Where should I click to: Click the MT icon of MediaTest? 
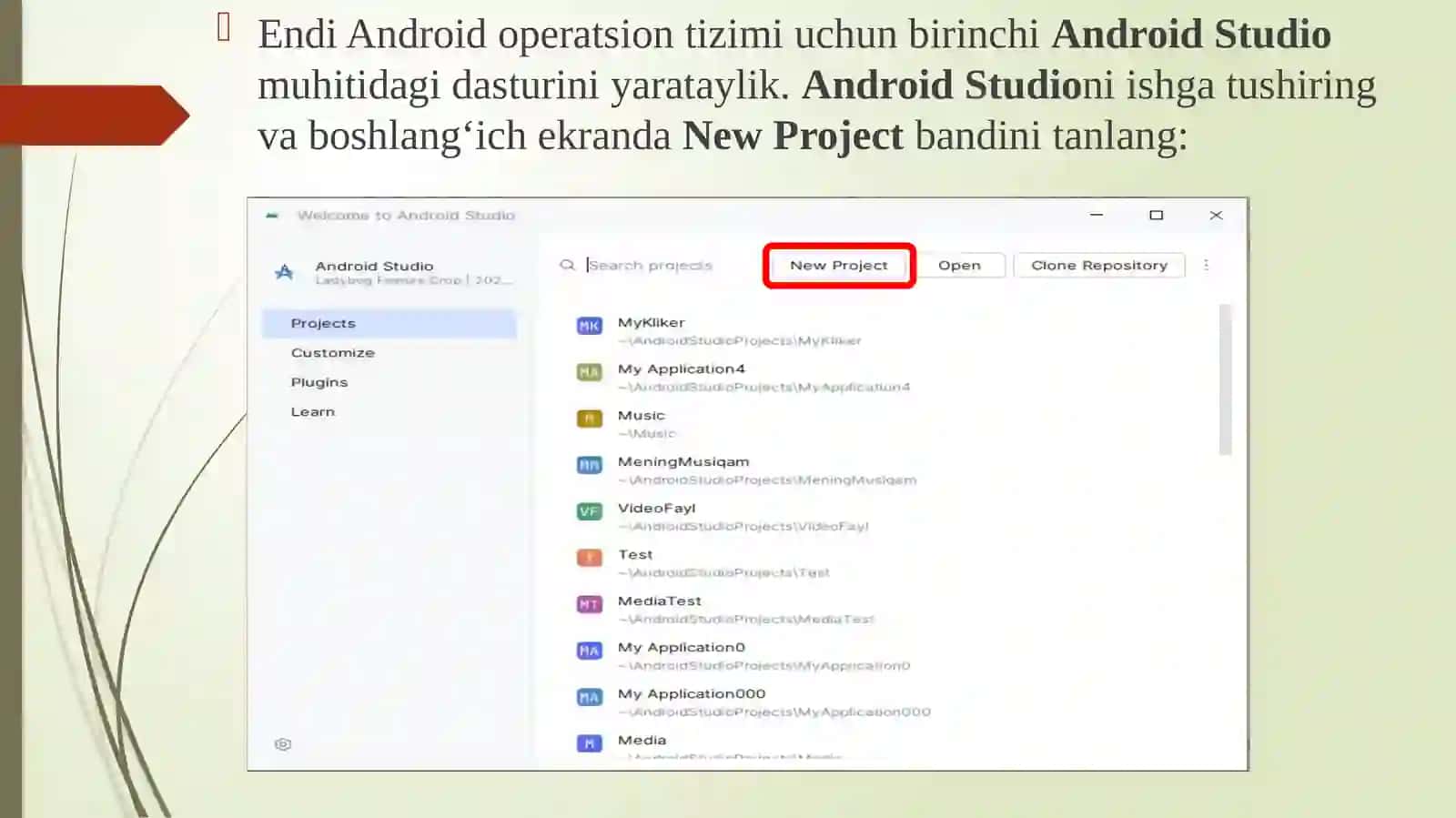[590, 604]
